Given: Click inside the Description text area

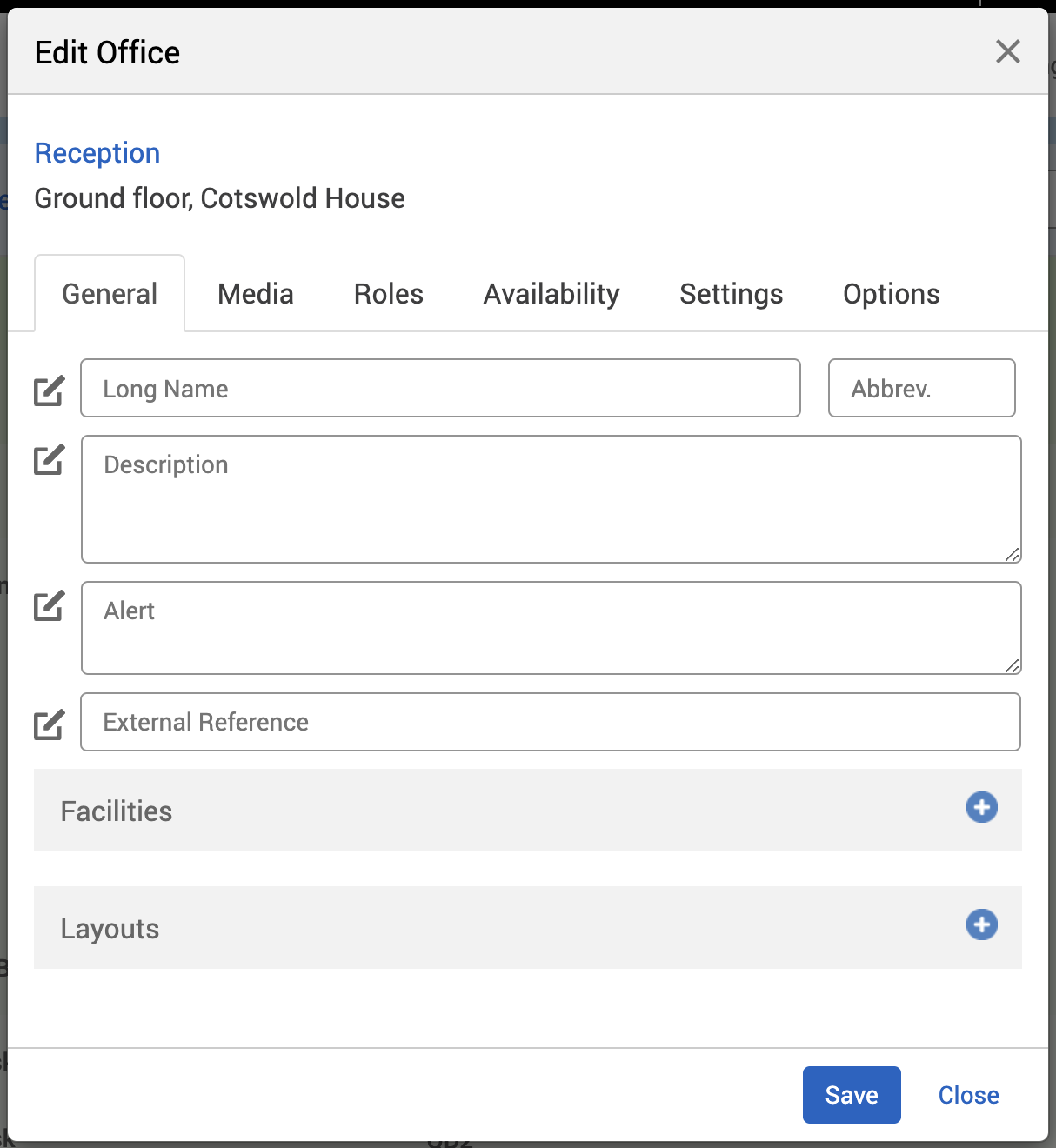Looking at the screenshot, I should [x=551, y=500].
